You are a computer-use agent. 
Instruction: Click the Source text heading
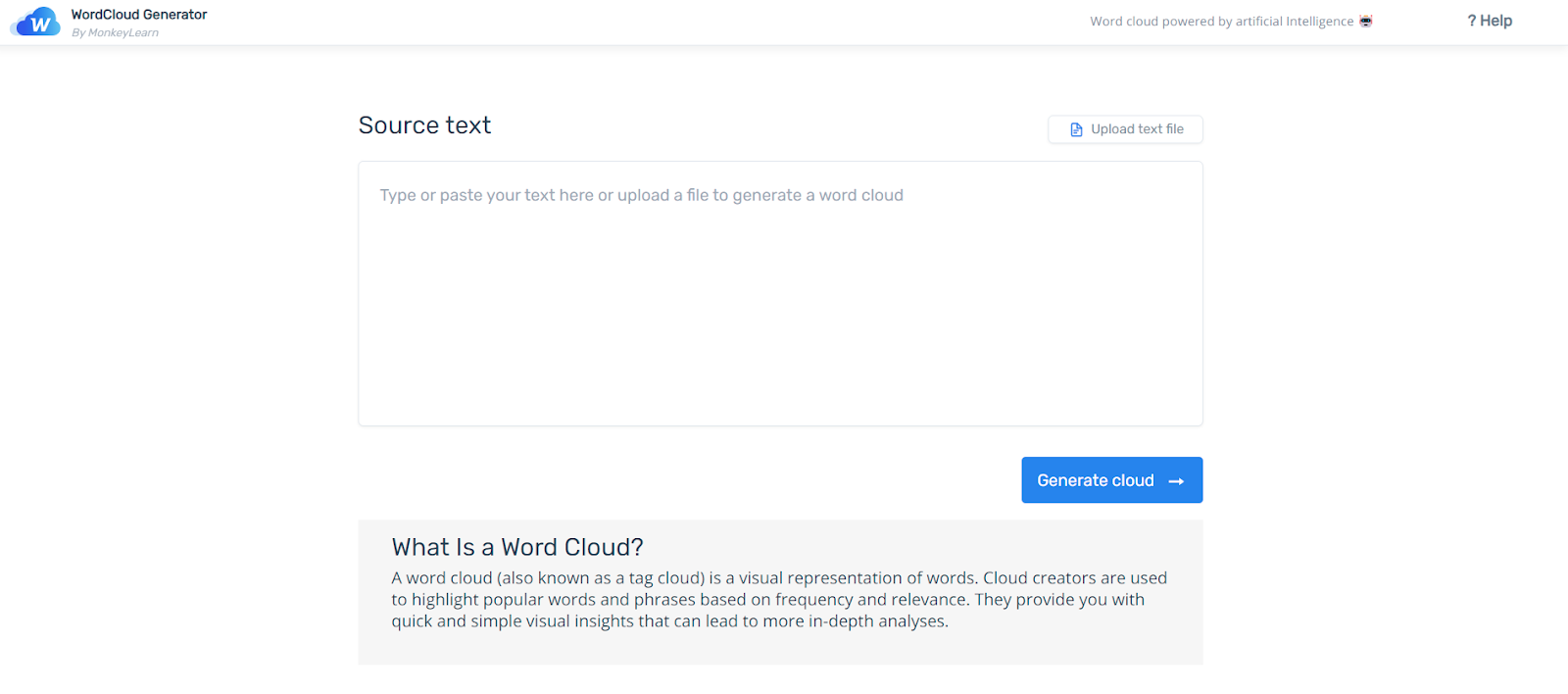click(x=424, y=125)
